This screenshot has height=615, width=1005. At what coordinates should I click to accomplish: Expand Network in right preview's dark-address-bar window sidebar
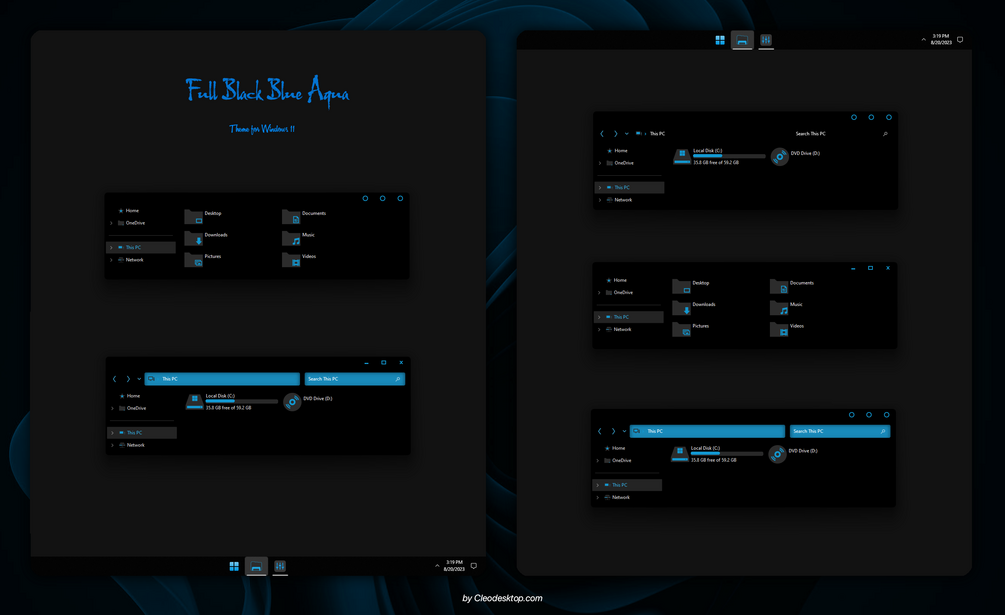pos(600,200)
